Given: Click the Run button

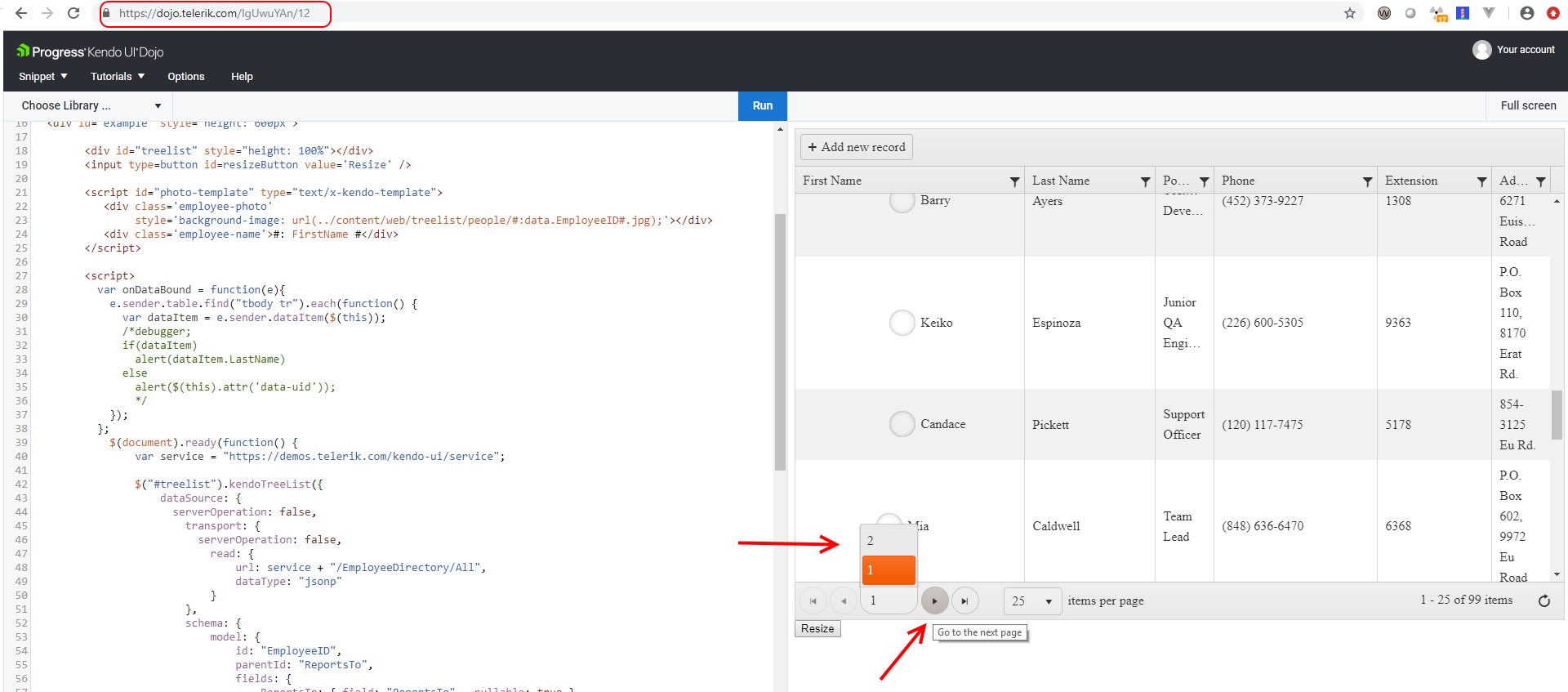Looking at the screenshot, I should 762,105.
